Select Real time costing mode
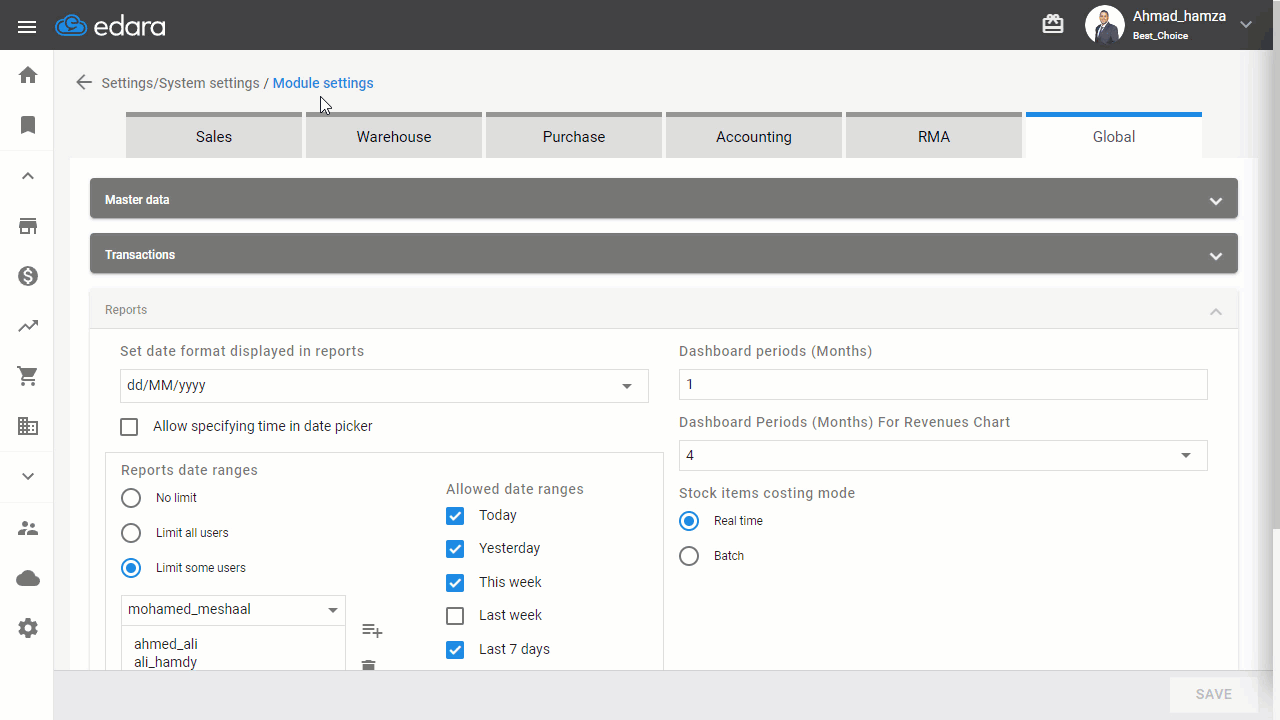1280x720 pixels. [x=689, y=521]
